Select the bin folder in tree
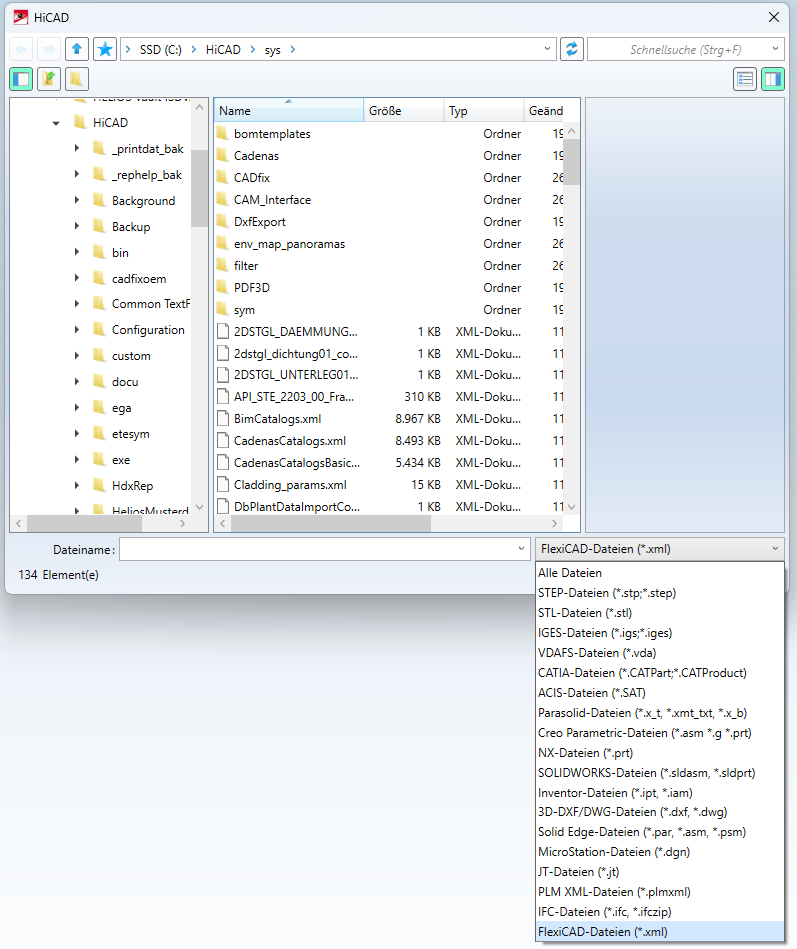The width and height of the screenshot is (797, 949). point(120,253)
